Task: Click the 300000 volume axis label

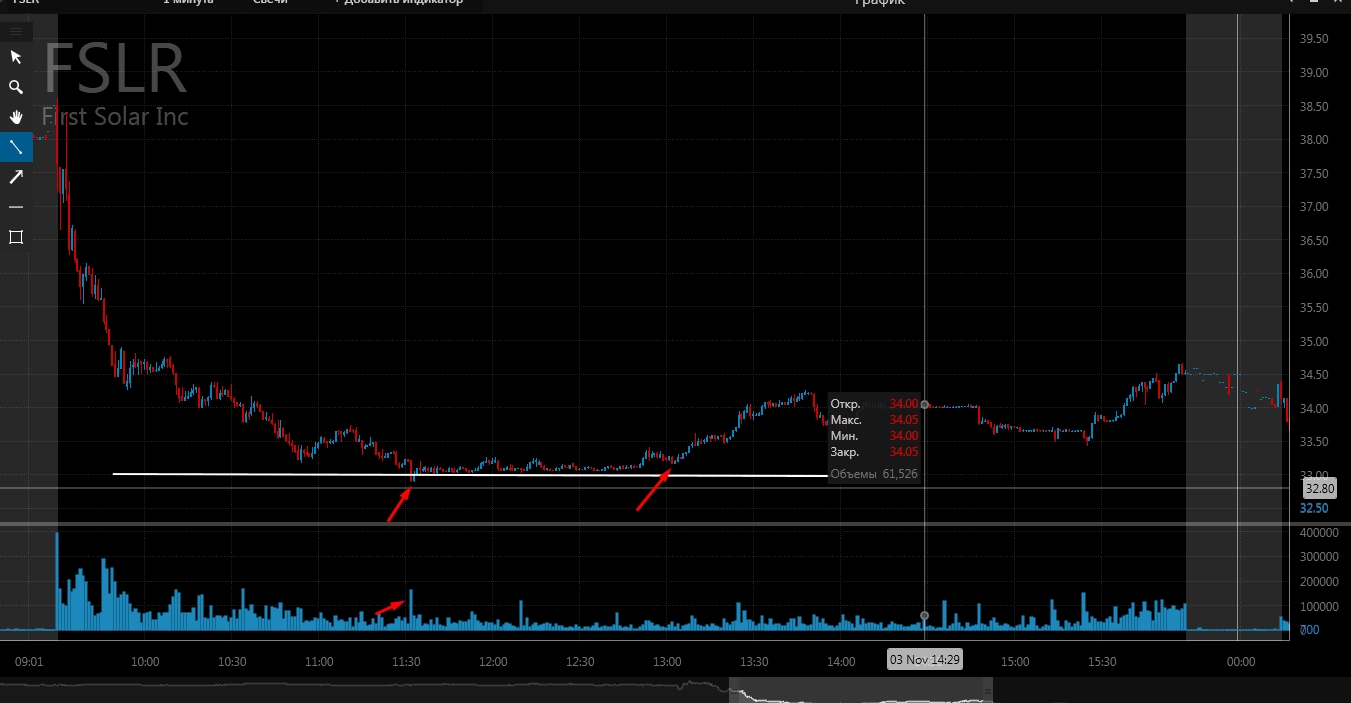Action: 1318,557
